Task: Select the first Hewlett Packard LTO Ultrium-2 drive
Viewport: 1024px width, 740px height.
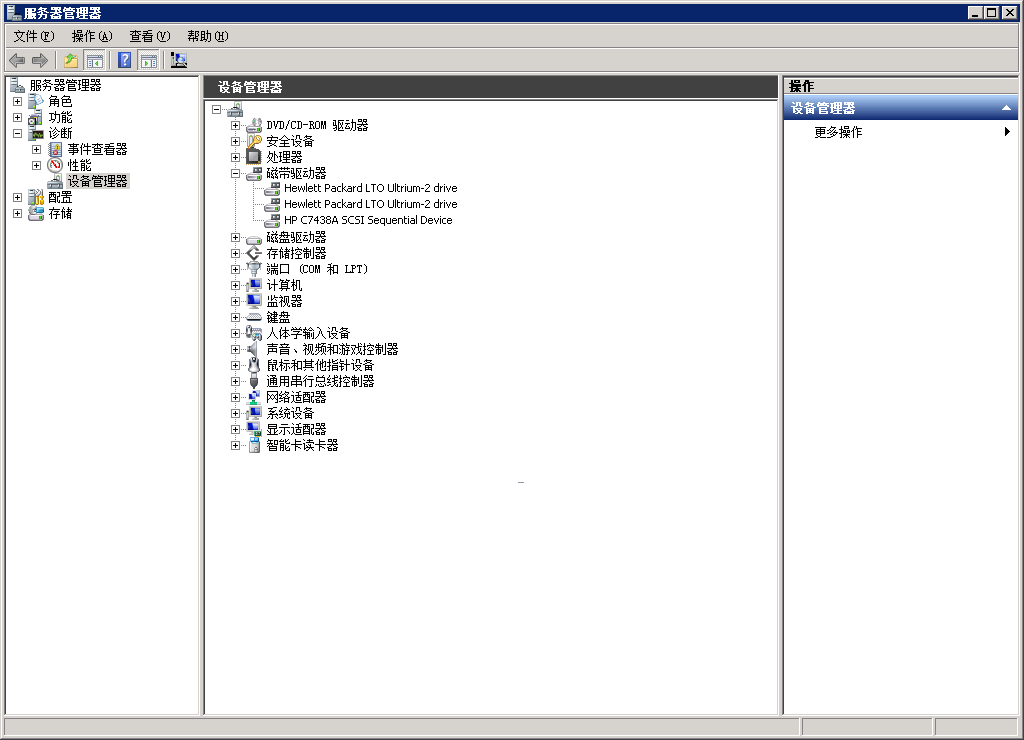Action: point(370,188)
